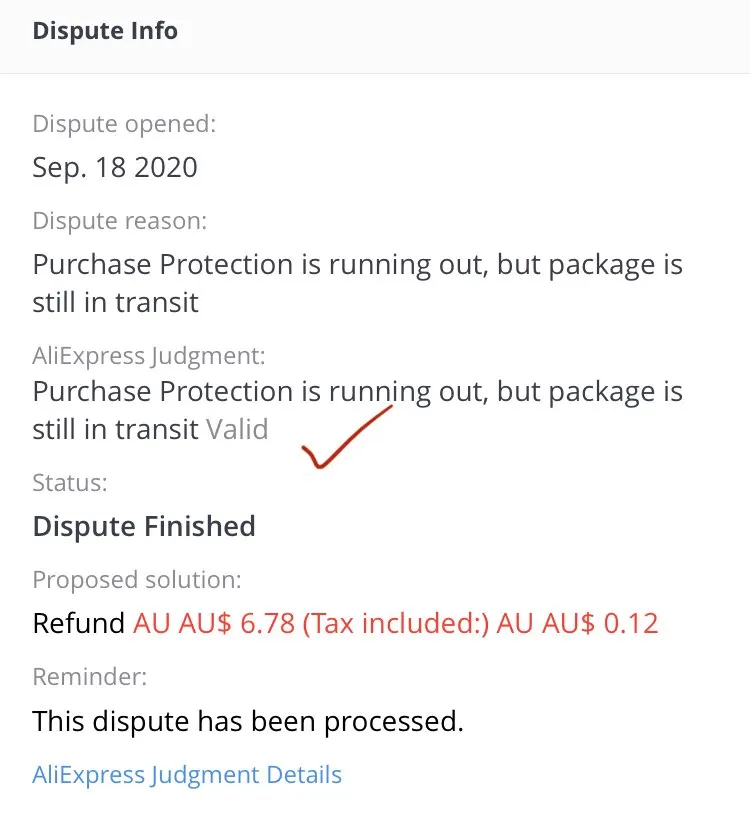Click the "Proposed solution:" label
Screen dimensions: 750x825
(136, 580)
